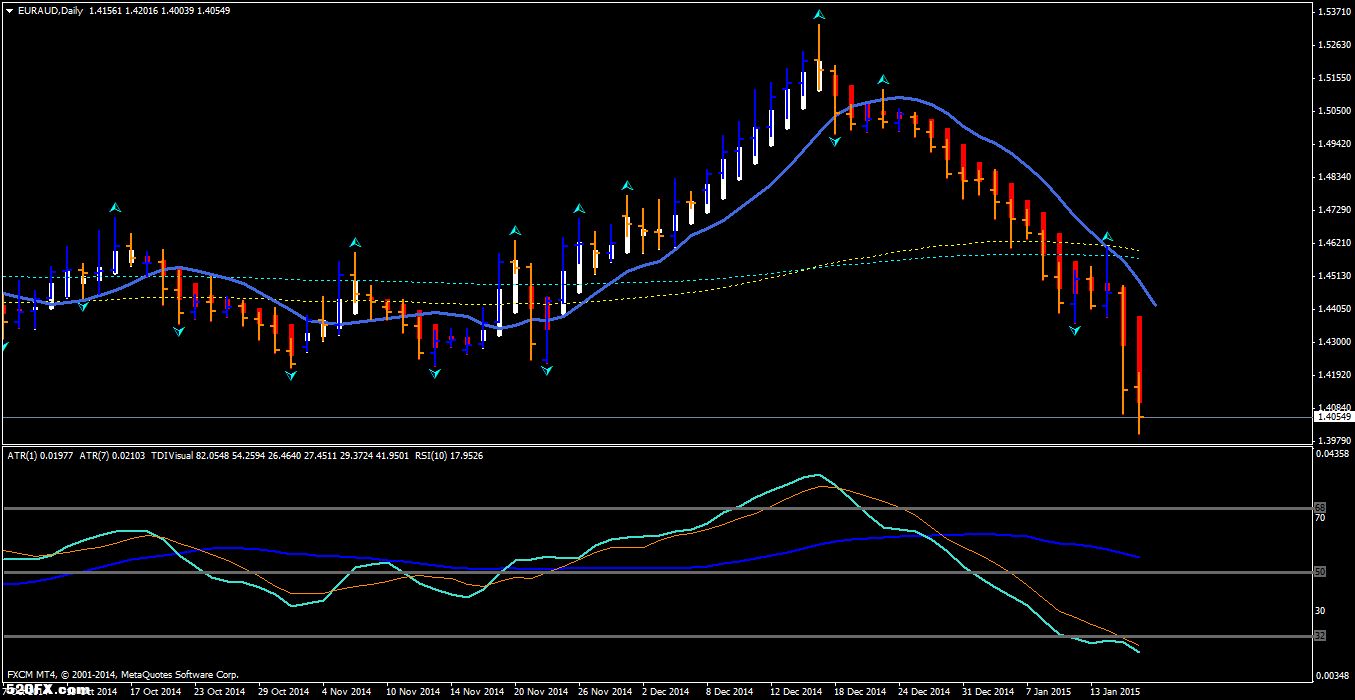Screen dimensions: 1355x700
Task: Click price axis label 1.47290
Action: coord(1336,210)
